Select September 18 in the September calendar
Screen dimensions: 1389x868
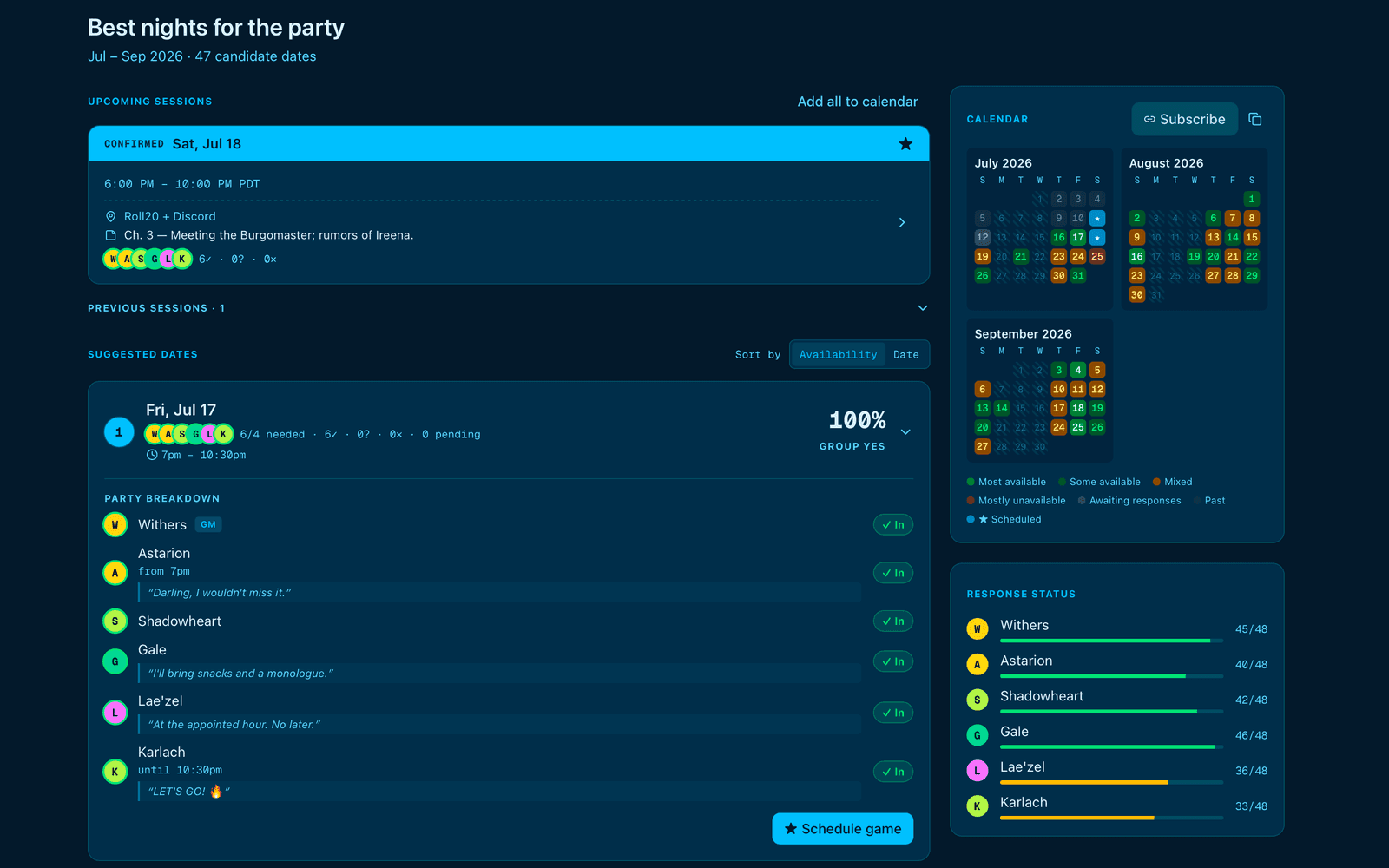tap(1078, 408)
